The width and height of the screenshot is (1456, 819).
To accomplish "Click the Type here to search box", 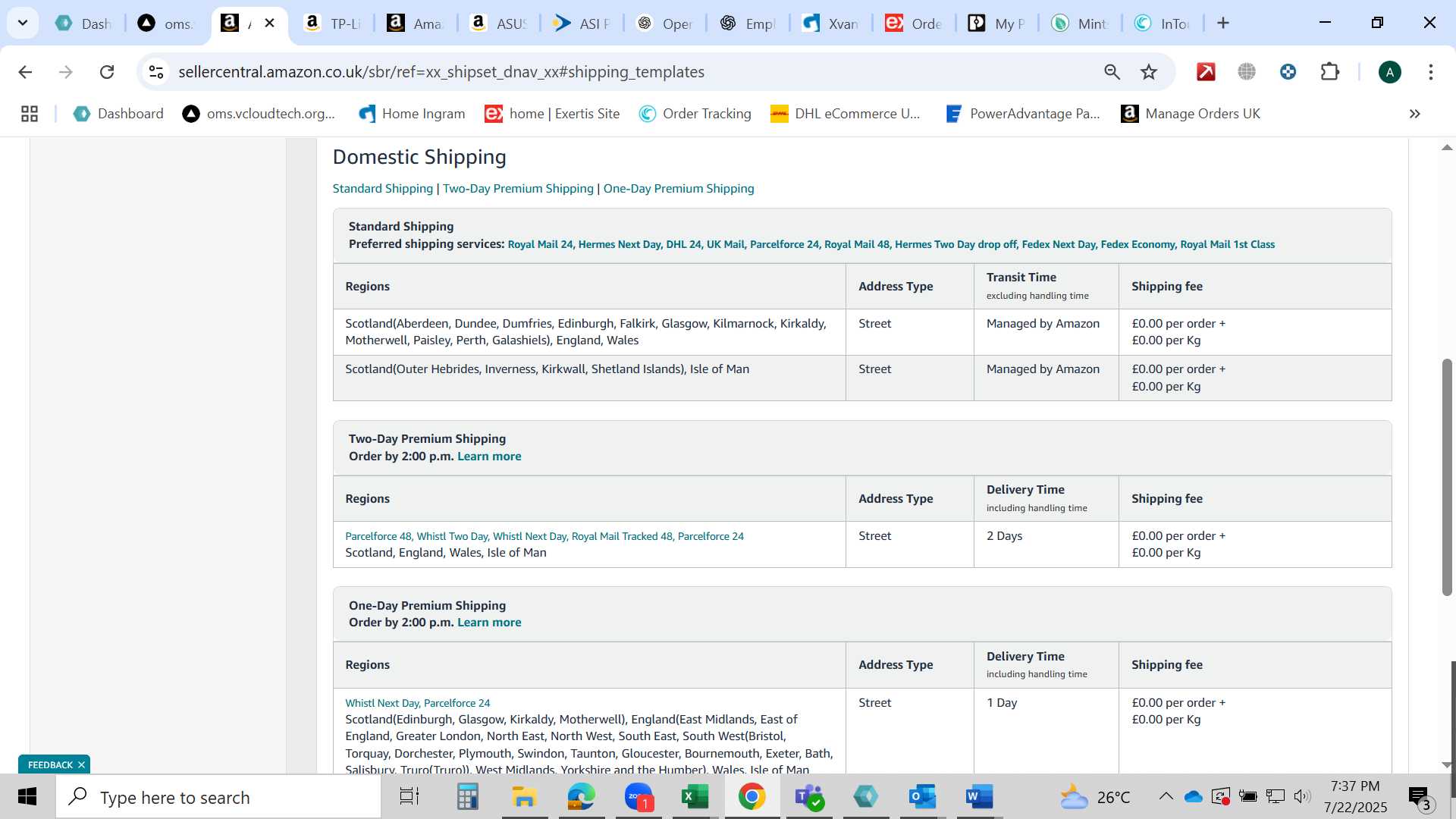I will click(218, 797).
